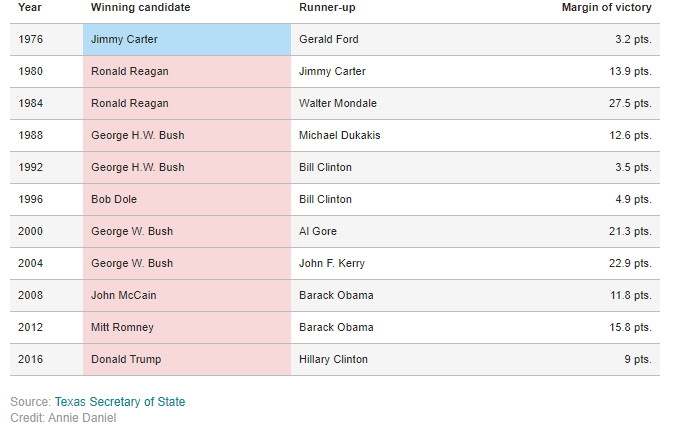676x431 pixels.
Task: Click the John McCain cell
Action: (x=187, y=296)
